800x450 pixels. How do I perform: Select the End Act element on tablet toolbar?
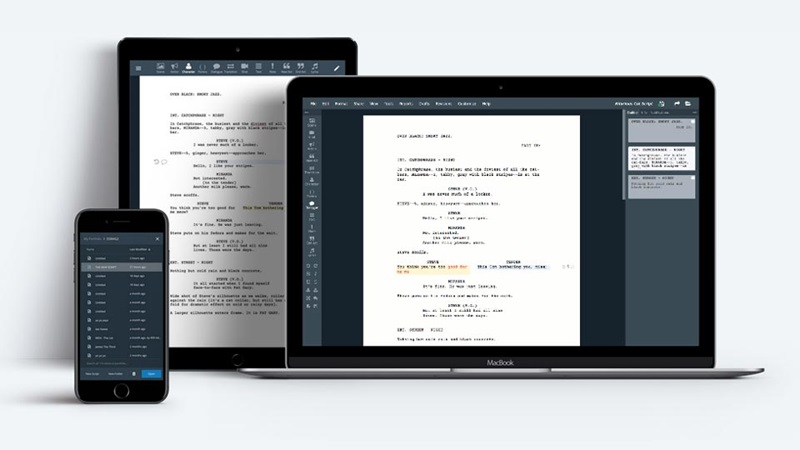301,68
